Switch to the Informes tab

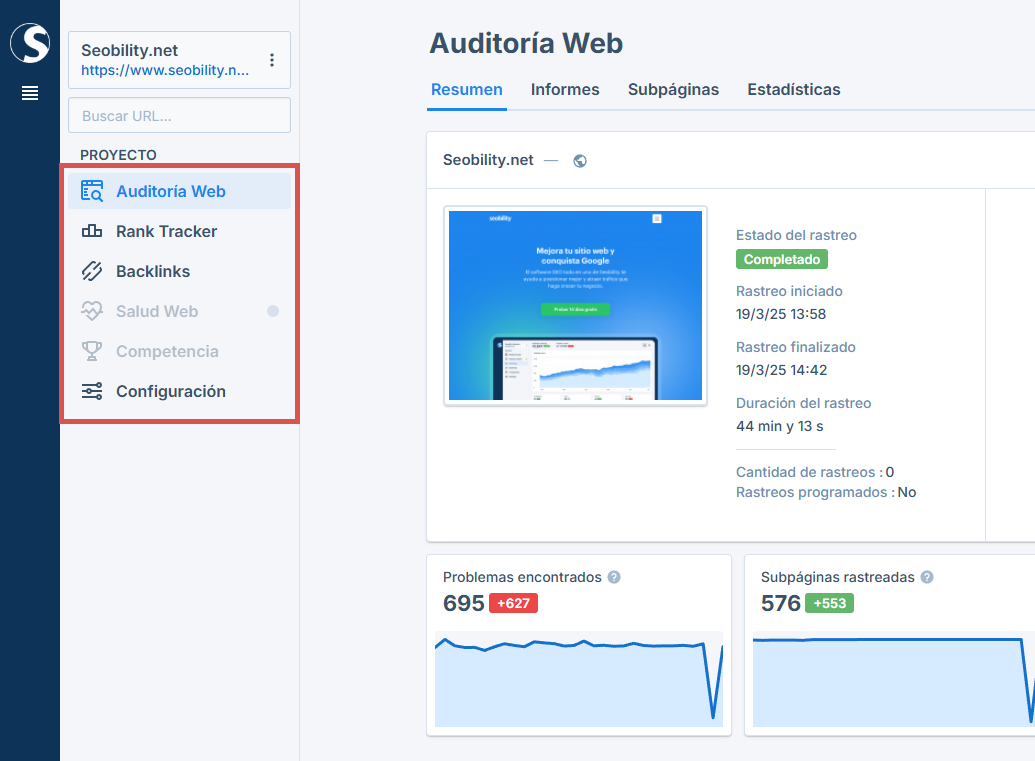point(565,90)
